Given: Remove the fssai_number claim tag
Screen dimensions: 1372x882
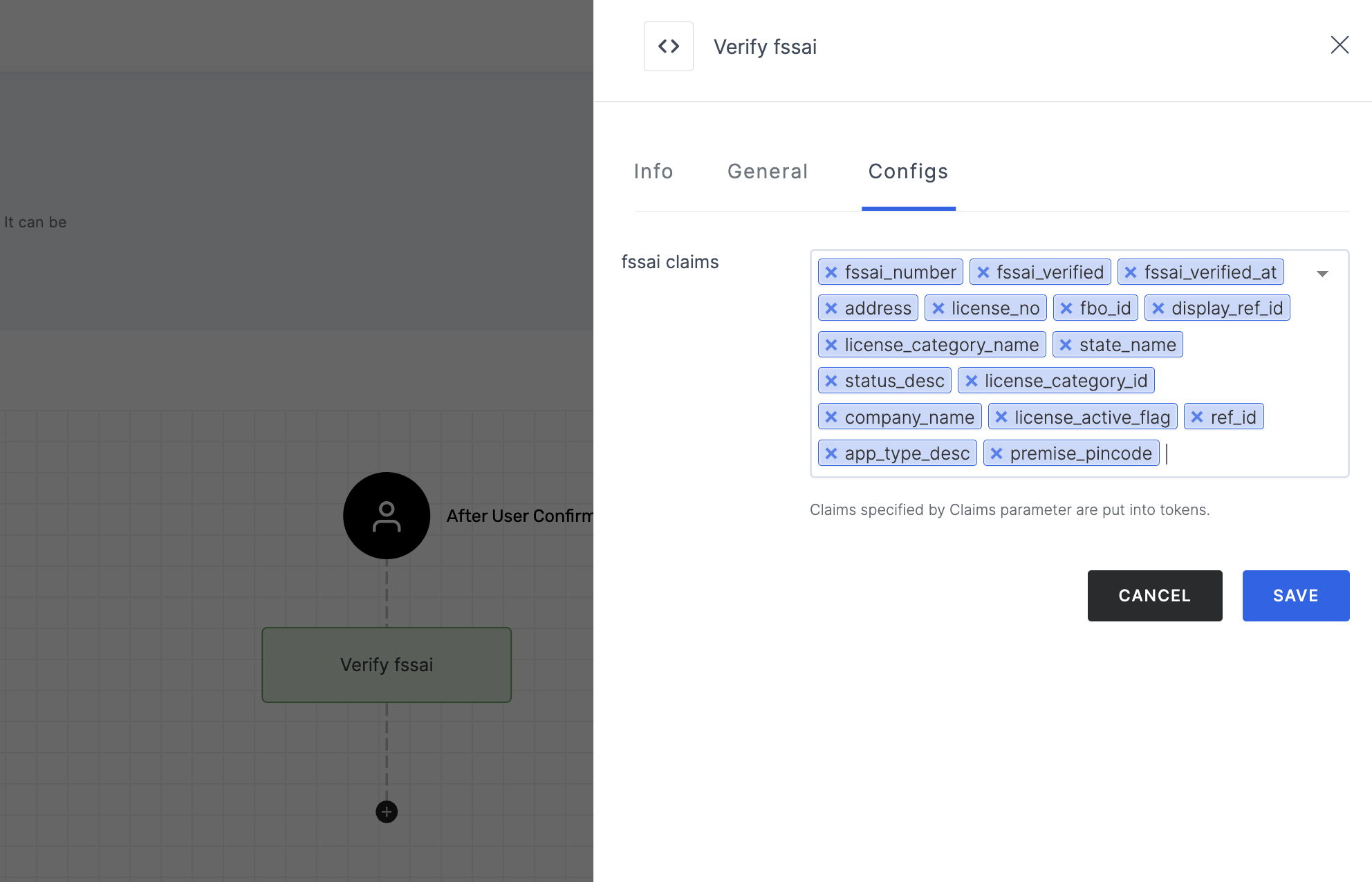Looking at the screenshot, I should (x=831, y=272).
